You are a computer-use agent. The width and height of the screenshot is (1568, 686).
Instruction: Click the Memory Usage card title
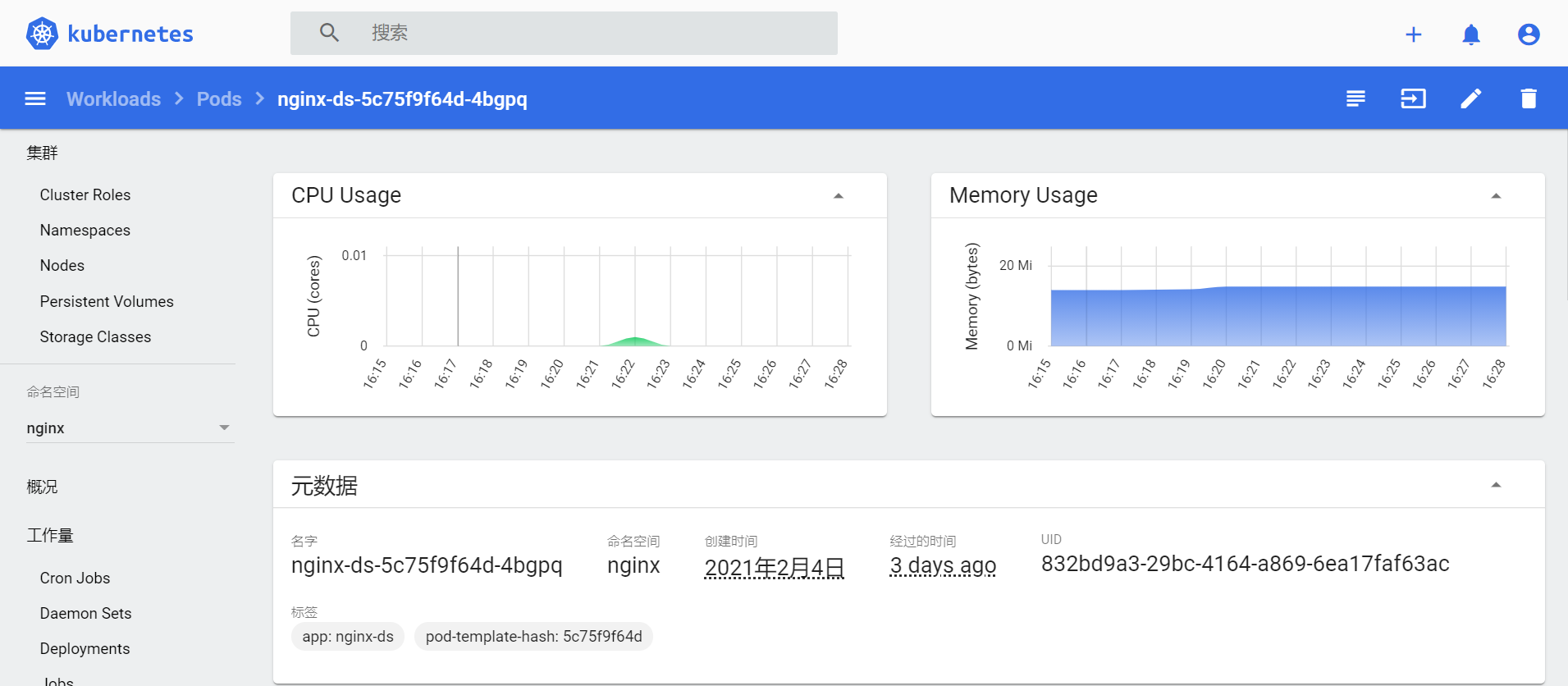pyautogui.click(x=1023, y=195)
